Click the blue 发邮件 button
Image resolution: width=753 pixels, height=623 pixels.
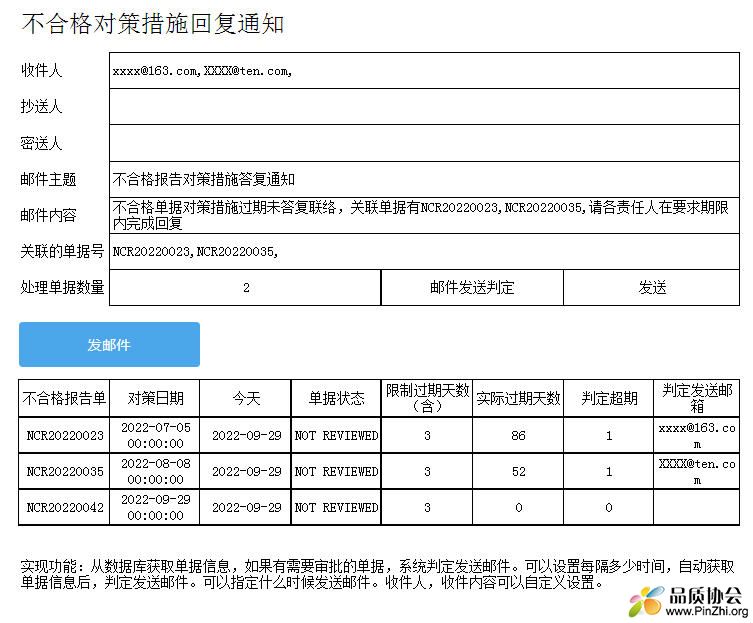pyautogui.click(x=109, y=344)
